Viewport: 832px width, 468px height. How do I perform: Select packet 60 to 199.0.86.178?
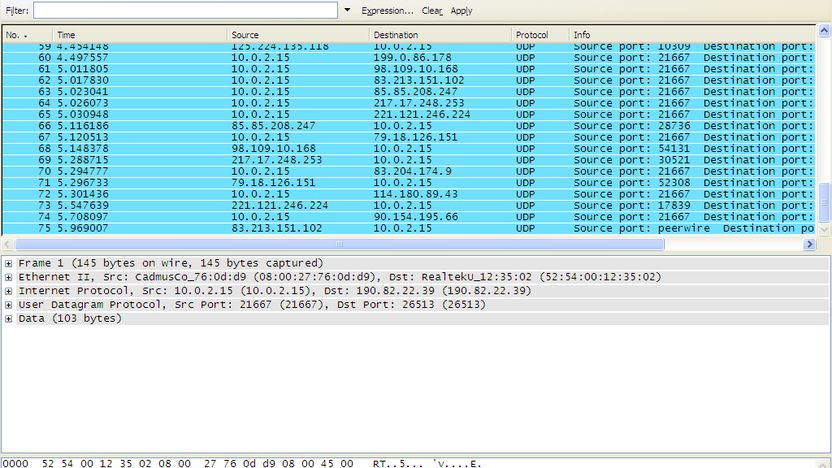click(x=409, y=57)
